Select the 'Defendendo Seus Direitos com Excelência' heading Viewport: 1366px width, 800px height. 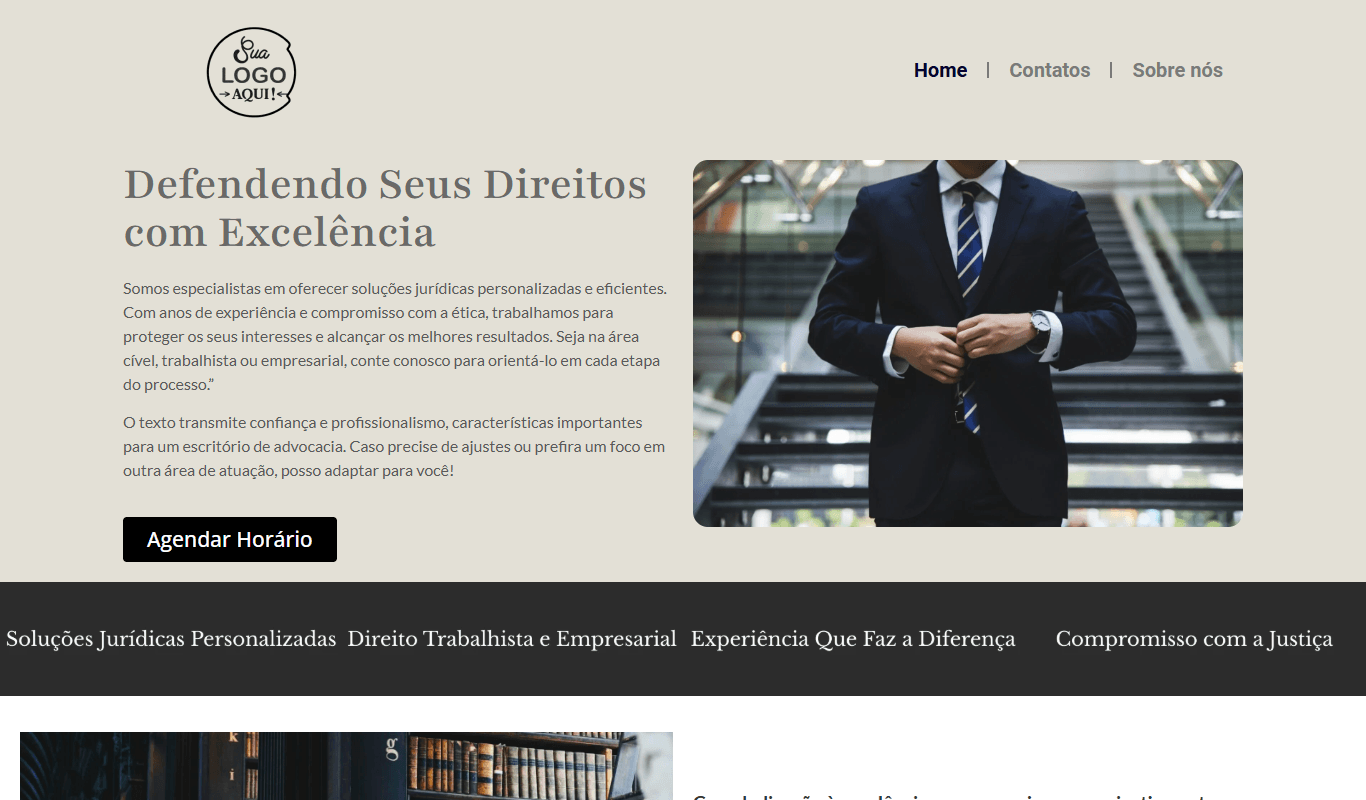click(x=385, y=208)
